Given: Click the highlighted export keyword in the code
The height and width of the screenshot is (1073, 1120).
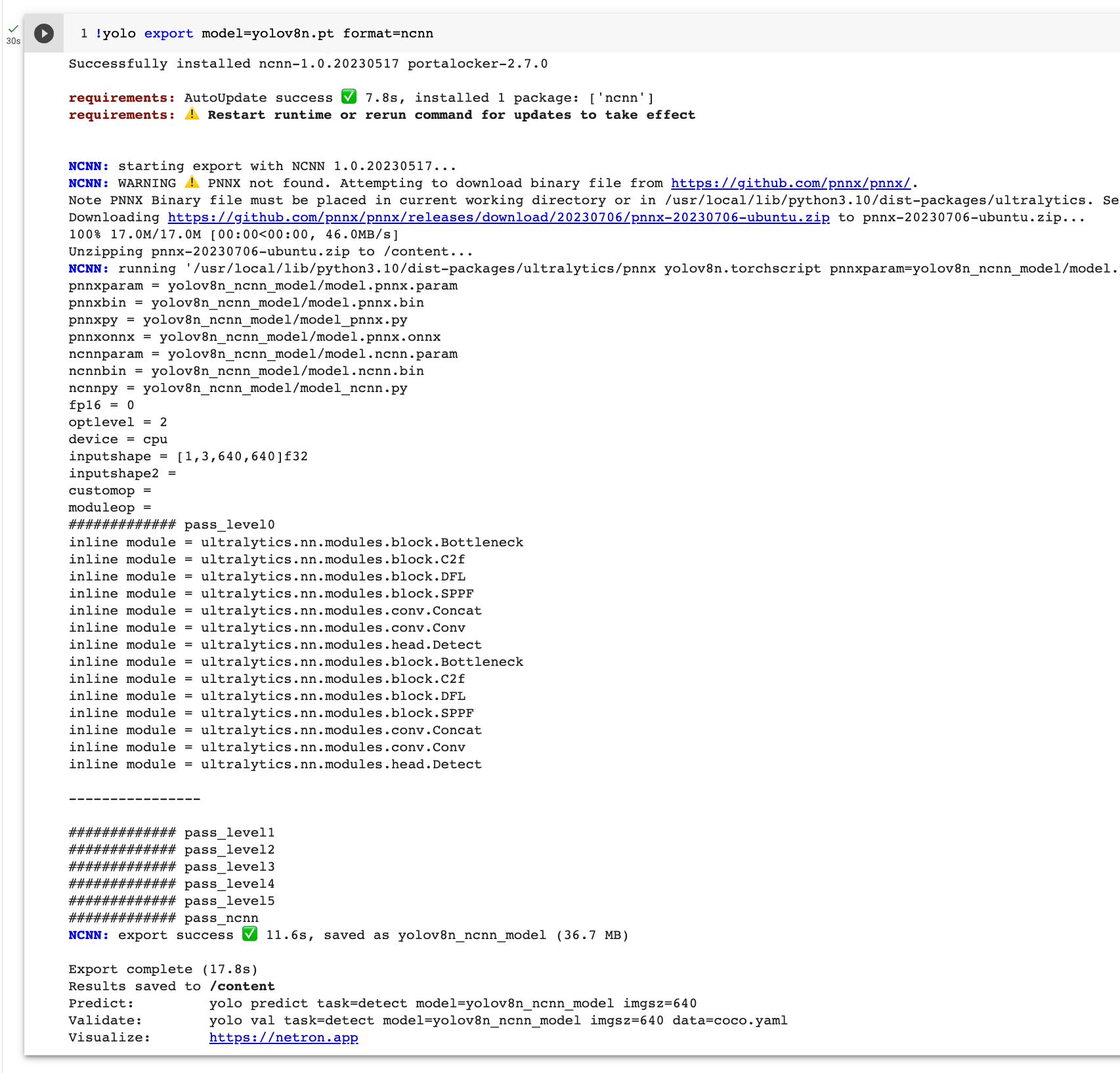Looking at the screenshot, I should click(168, 33).
